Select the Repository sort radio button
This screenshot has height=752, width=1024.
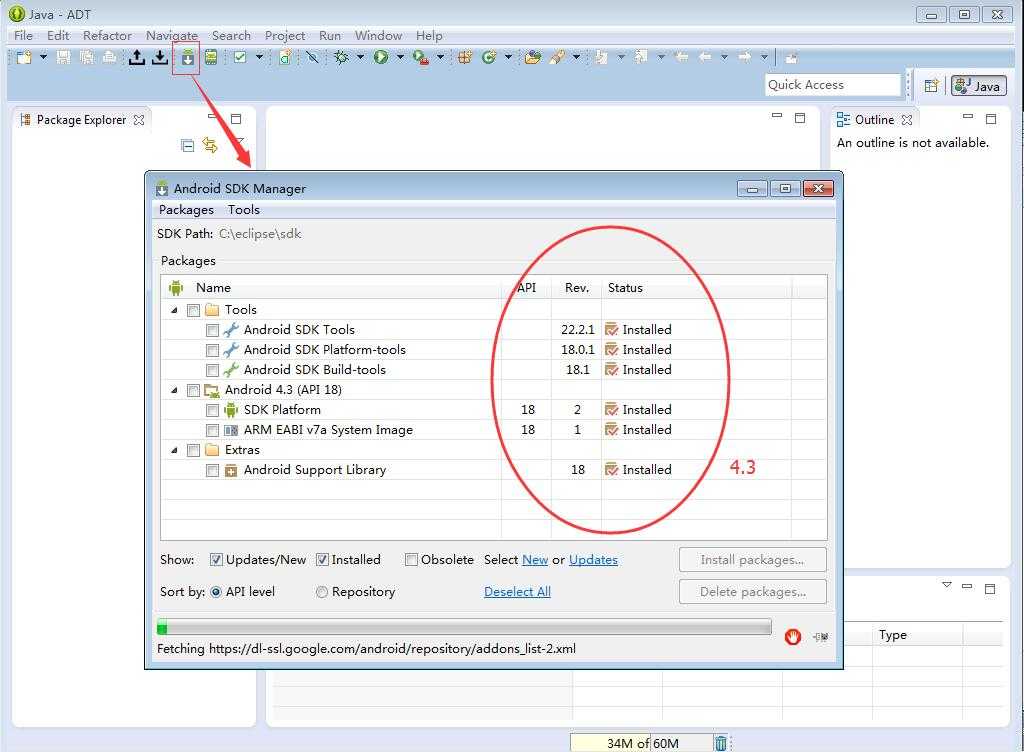pyautogui.click(x=322, y=592)
